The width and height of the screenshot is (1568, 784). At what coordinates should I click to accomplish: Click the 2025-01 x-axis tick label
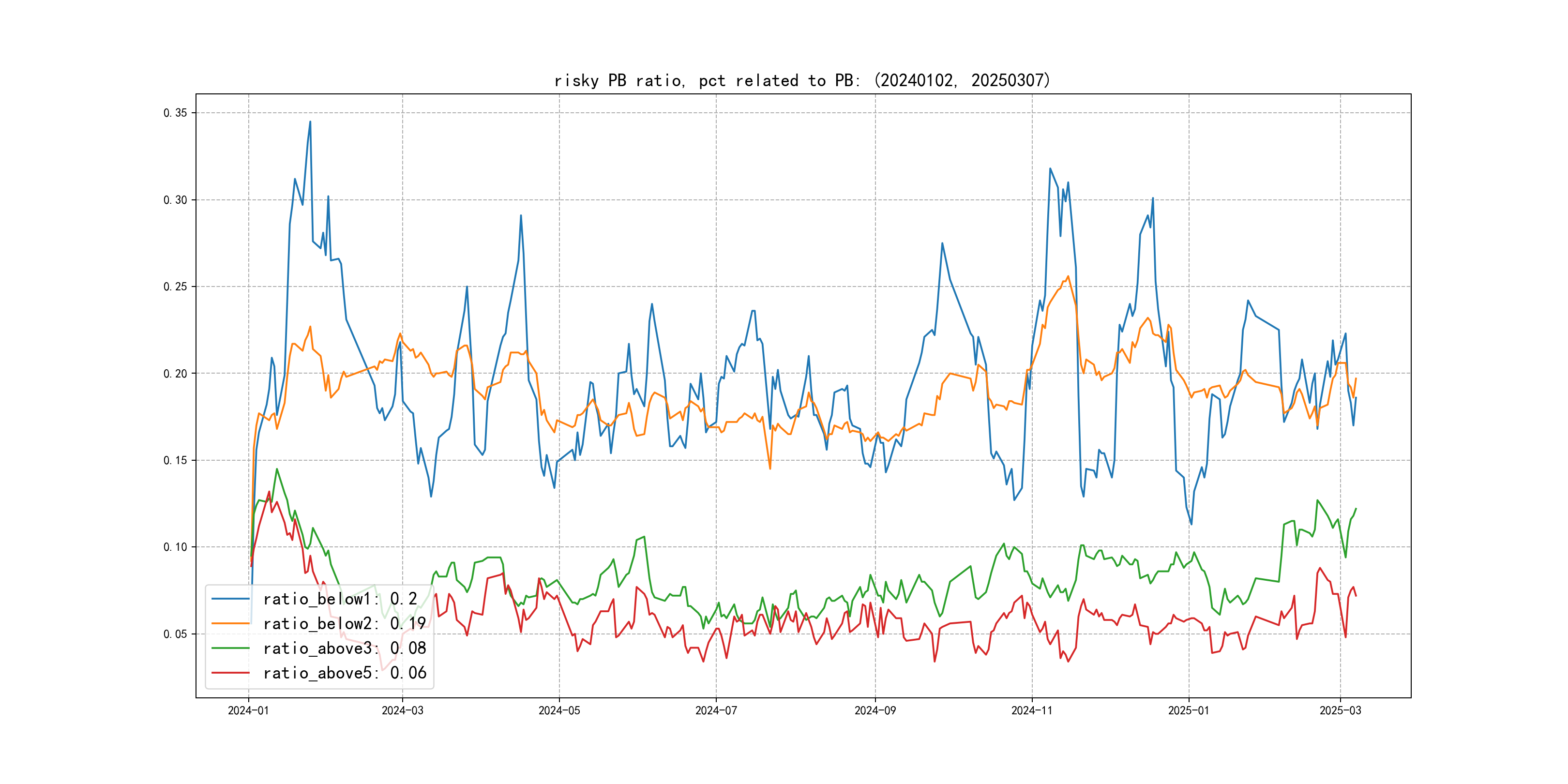1188,710
